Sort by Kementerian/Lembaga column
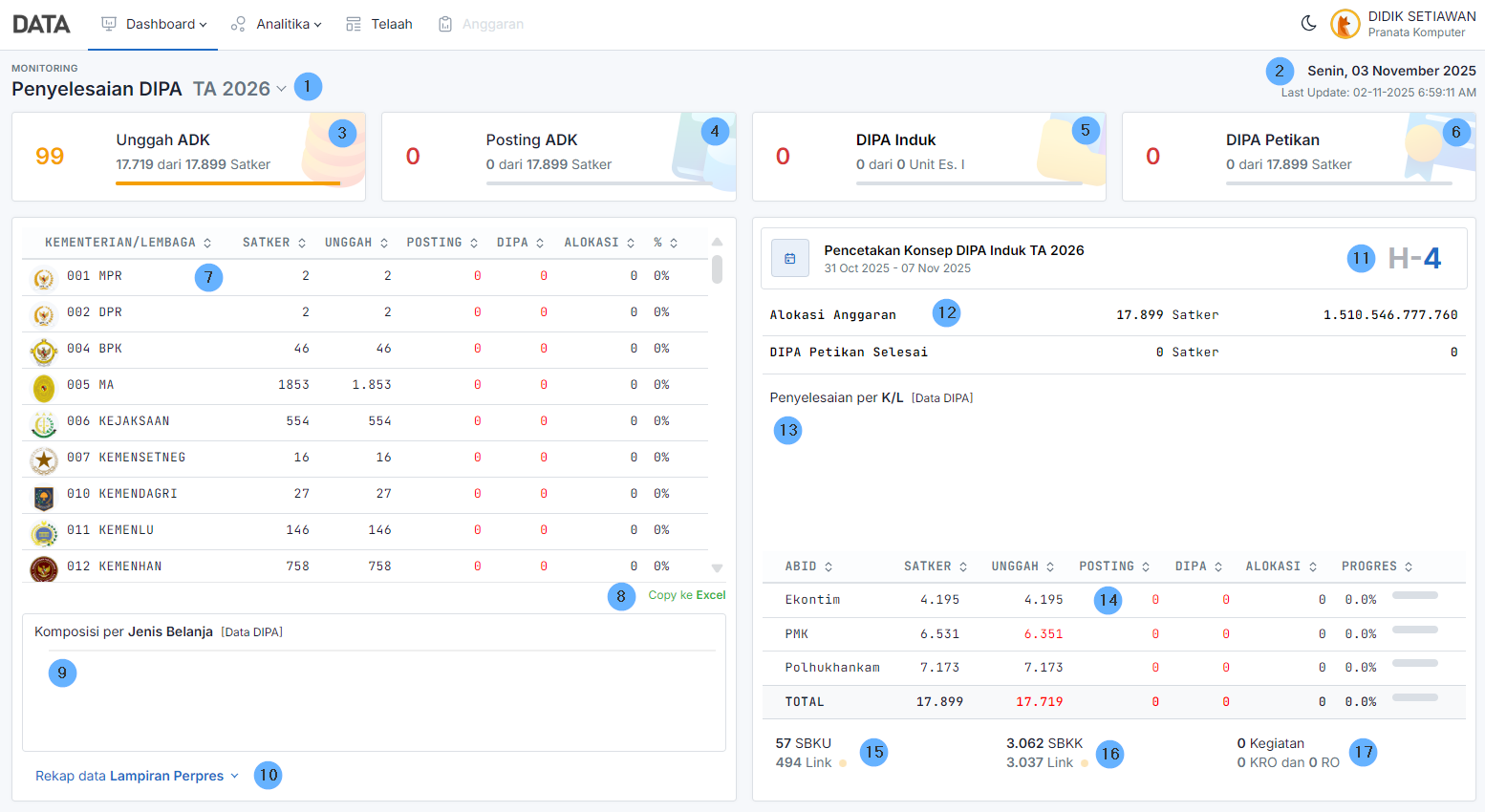Screen dimensions: 1485x812 (128, 243)
